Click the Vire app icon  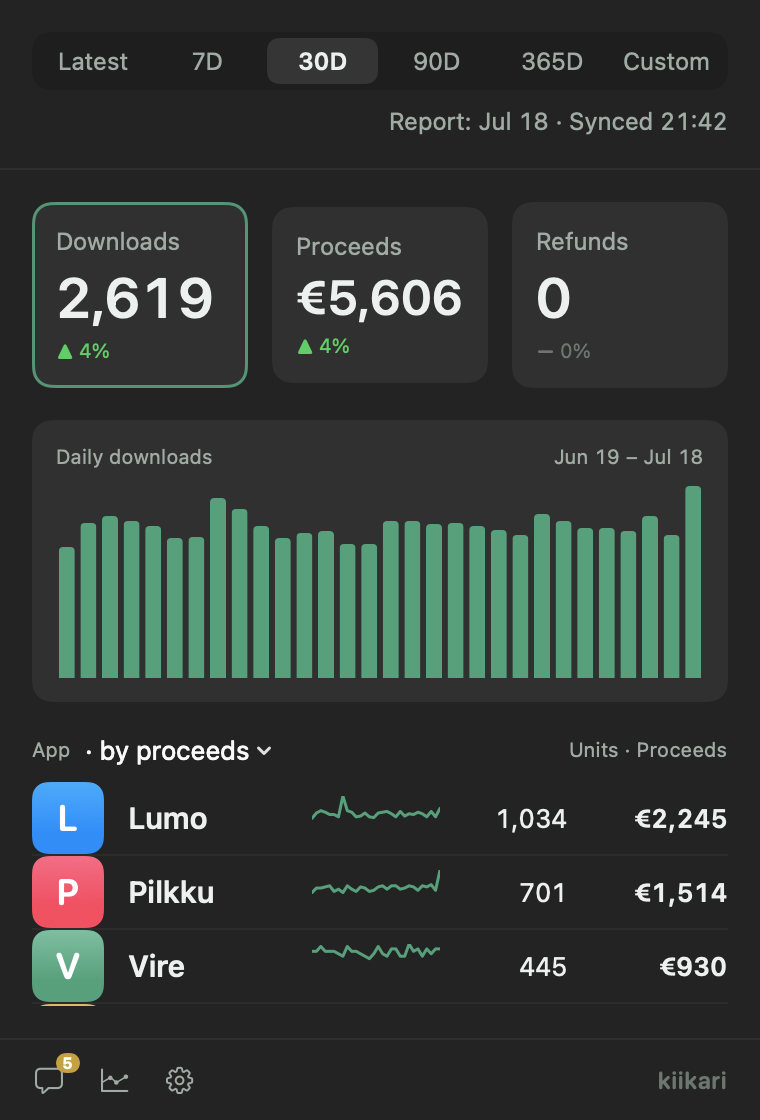pyautogui.click(x=68, y=966)
